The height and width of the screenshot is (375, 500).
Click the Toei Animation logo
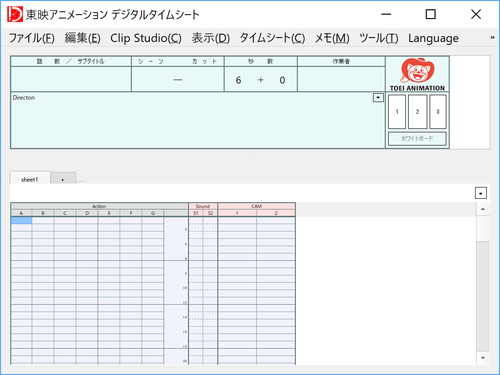pos(417,74)
